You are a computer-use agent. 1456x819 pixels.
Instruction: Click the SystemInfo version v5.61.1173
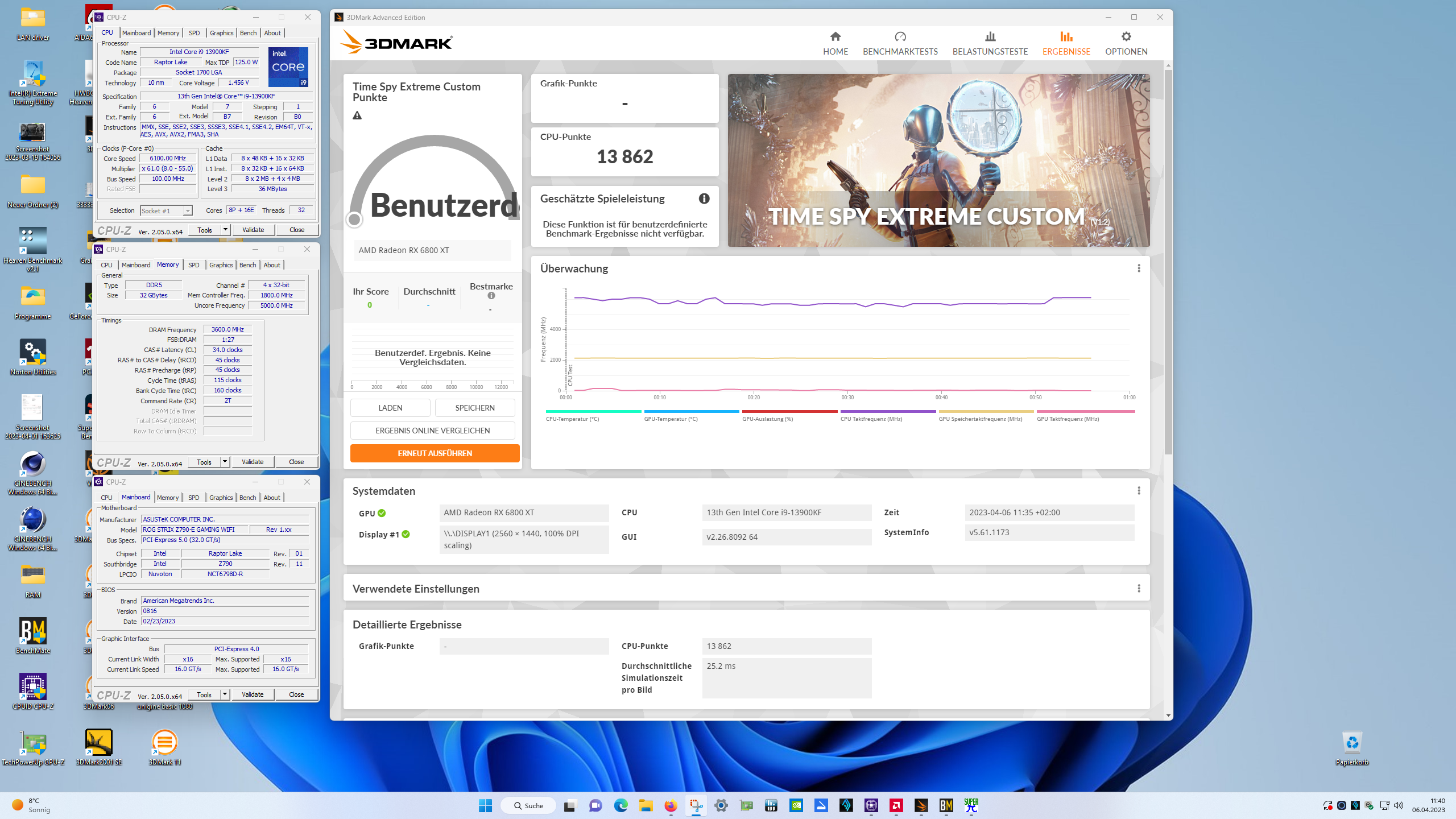click(1049, 532)
